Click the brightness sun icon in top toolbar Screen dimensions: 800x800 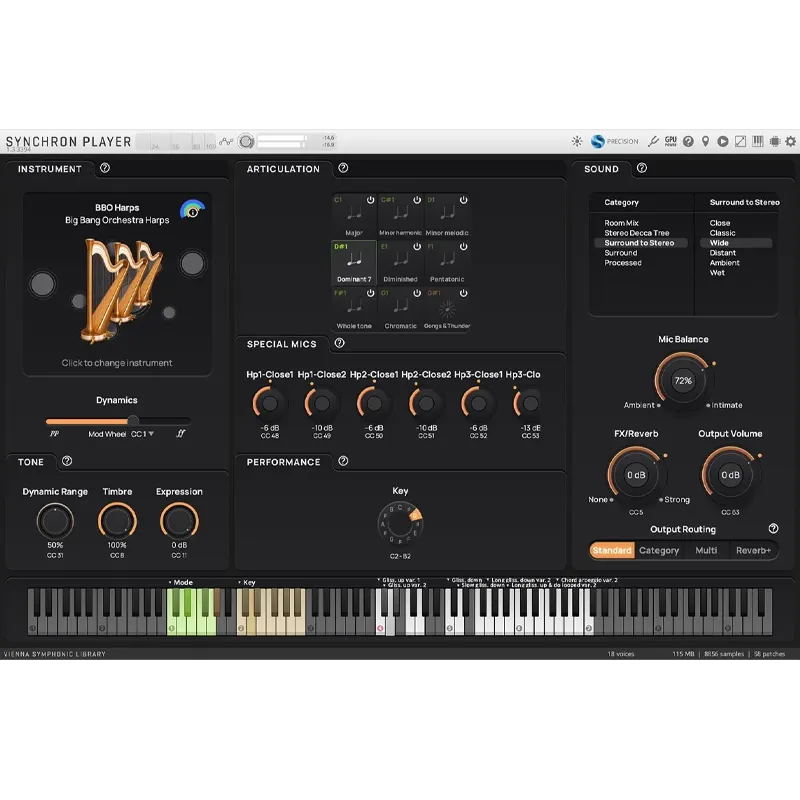[577, 141]
